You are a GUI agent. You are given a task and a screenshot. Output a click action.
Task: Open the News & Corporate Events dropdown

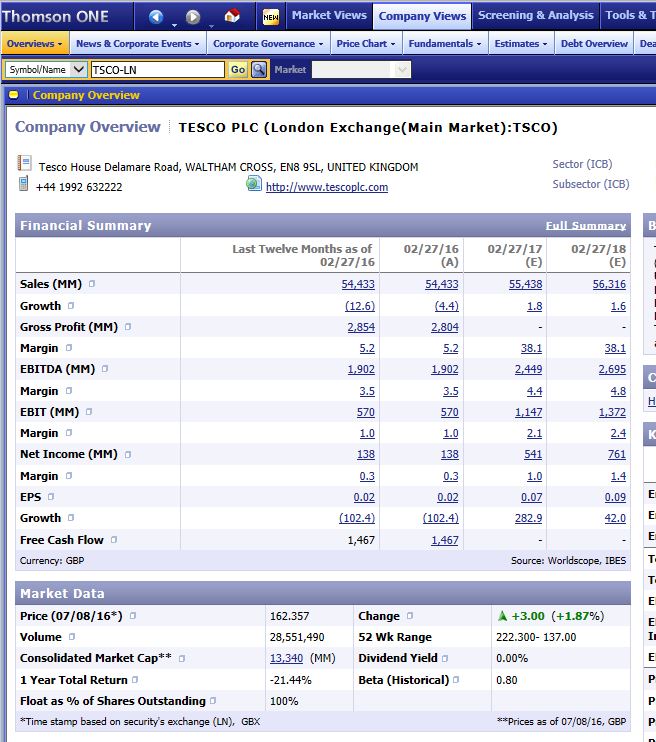click(x=138, y=44)
